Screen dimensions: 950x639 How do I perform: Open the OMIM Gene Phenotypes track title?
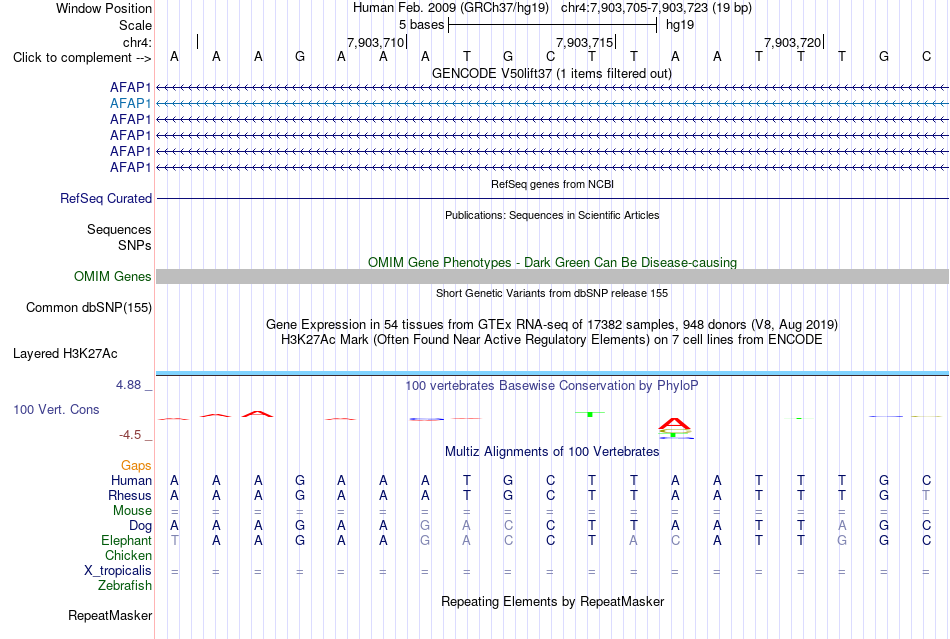(x=552, y=262)
